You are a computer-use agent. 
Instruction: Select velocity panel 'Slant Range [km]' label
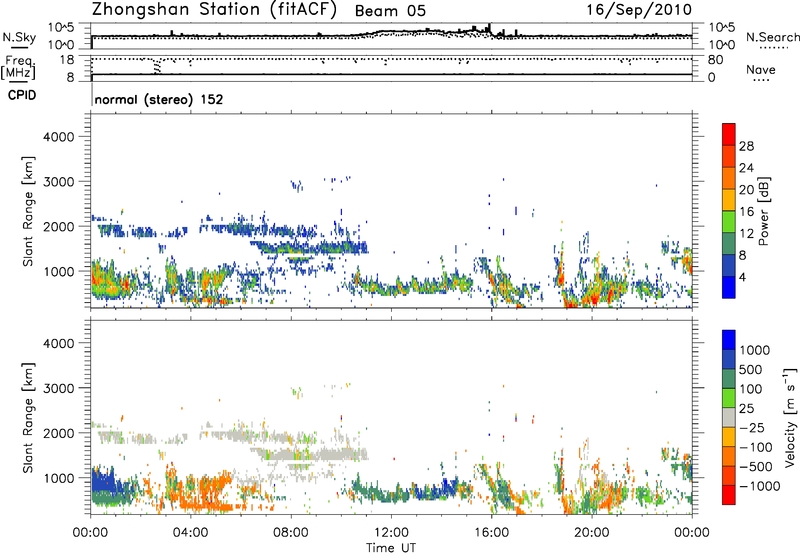(28, 418)
